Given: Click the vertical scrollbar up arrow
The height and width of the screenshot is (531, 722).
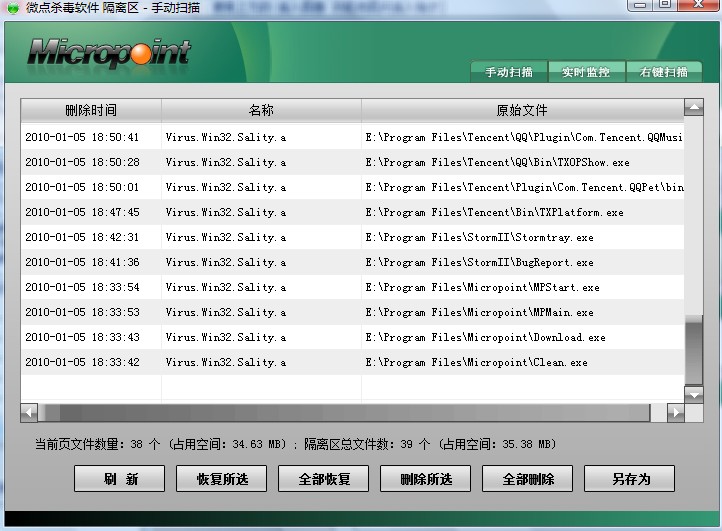Looking at the screenshot, I should tap(693, 108).
